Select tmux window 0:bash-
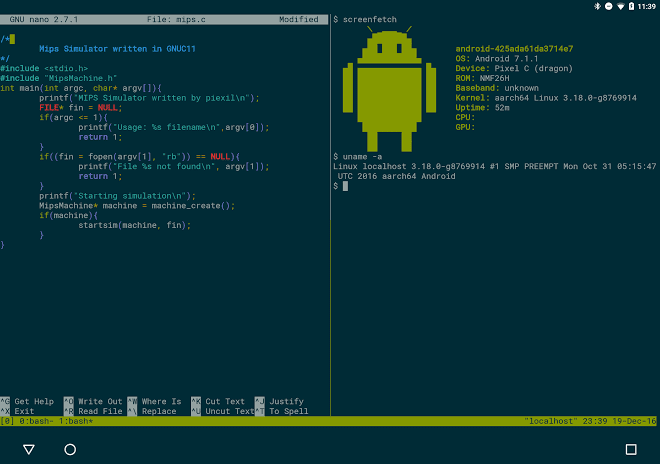 click(x=36, y=421)
